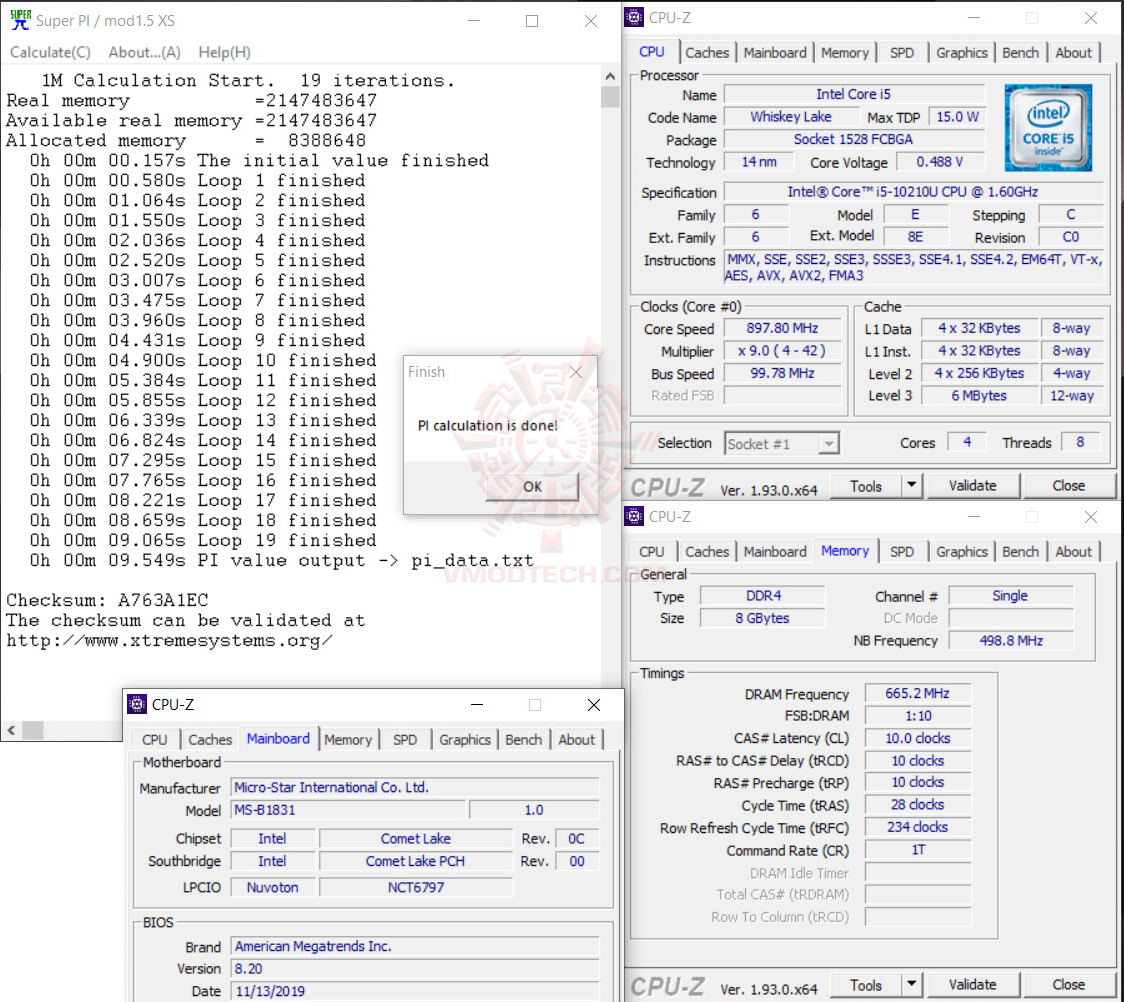Switch to SPD tab in the Mainboard CPU-Z window
Screen dimensions: 1124x1002
405,740
